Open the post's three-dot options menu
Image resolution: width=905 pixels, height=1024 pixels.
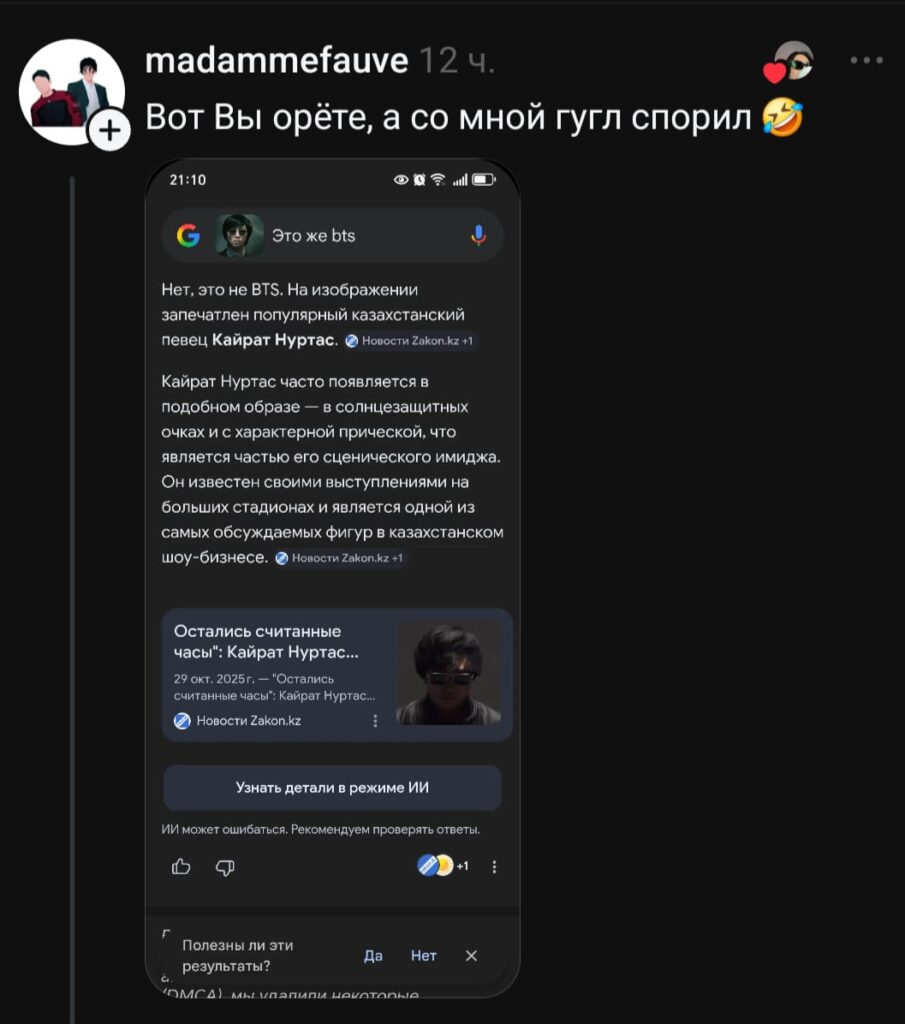pyautogui.click(x=866, y=60)
